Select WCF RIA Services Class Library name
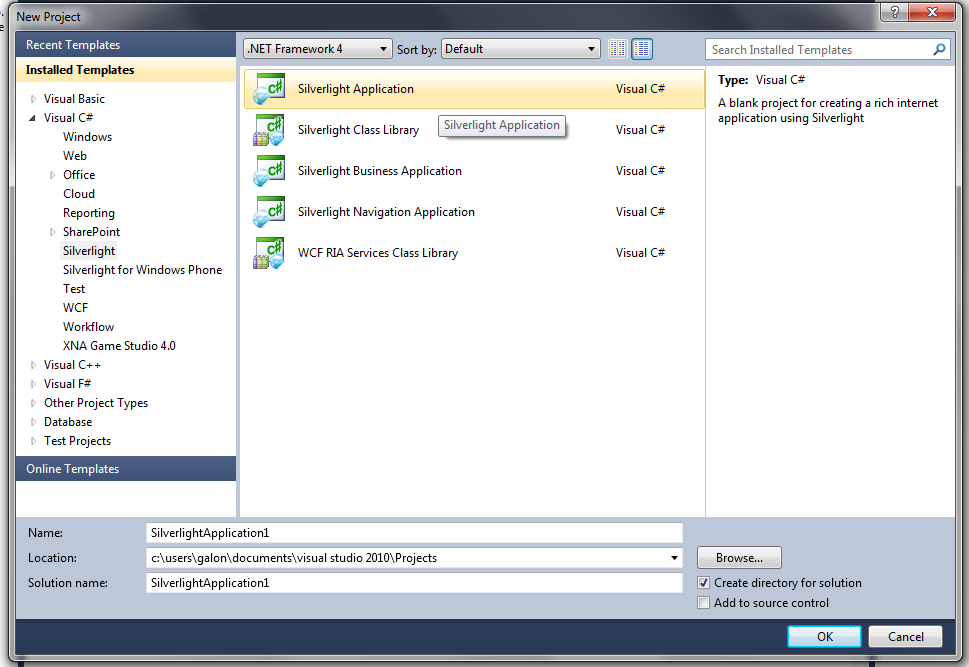 378,253
